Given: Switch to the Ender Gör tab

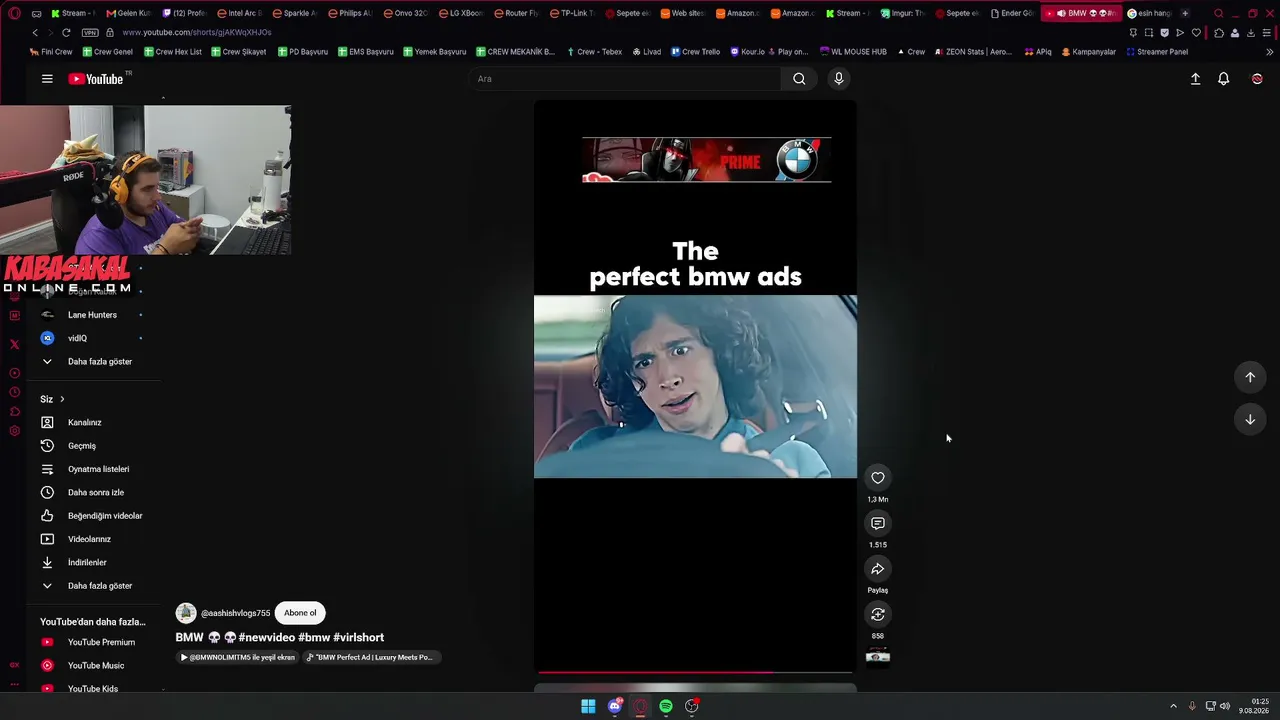Looking at the screenshot, I should pos(1012,13).
